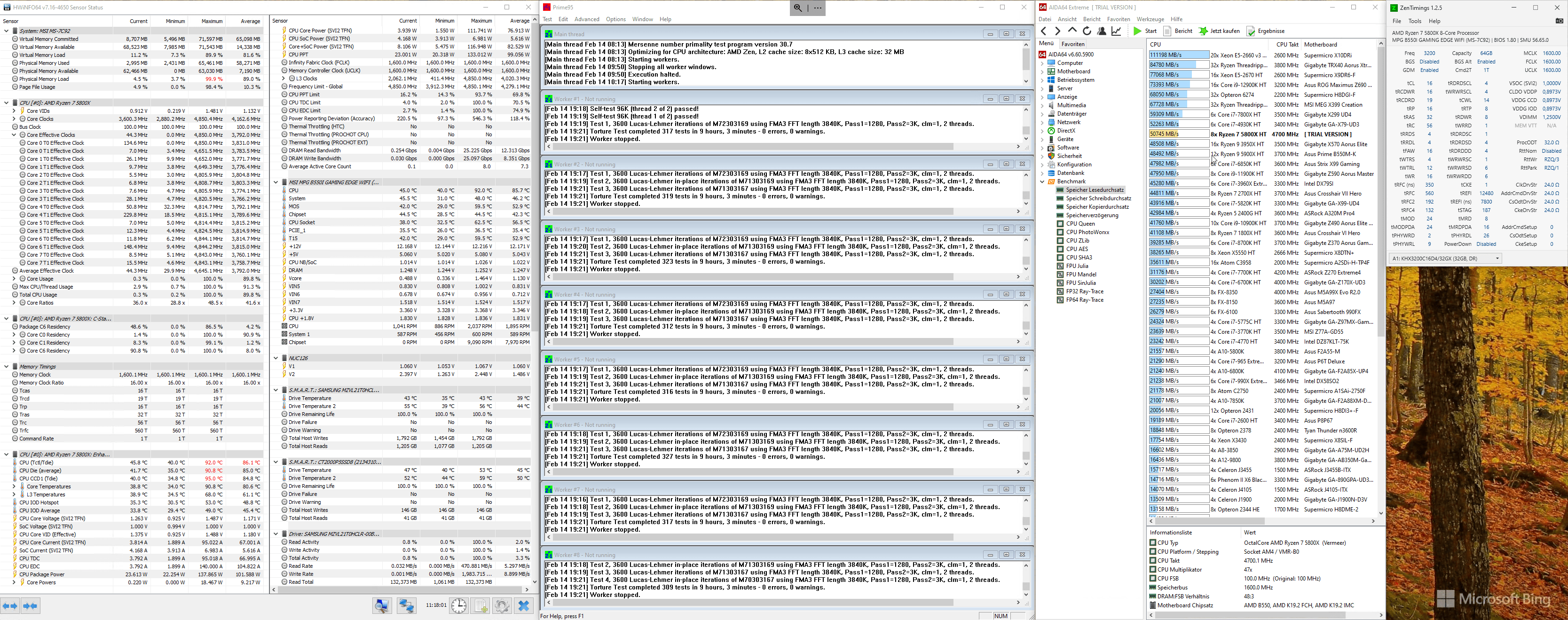Collapse HWiNFO Memory Timings group
Viewport: 1568px width, 620px height.
coord(6,367)
